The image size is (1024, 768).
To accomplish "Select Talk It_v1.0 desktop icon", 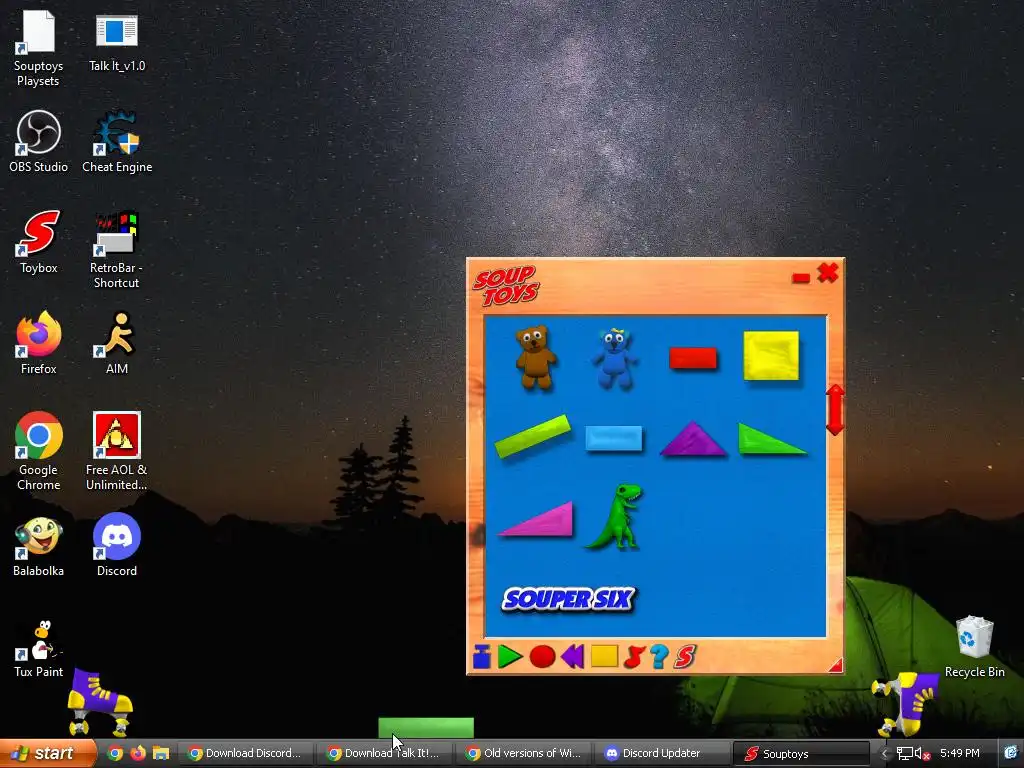I will point(117,43).
